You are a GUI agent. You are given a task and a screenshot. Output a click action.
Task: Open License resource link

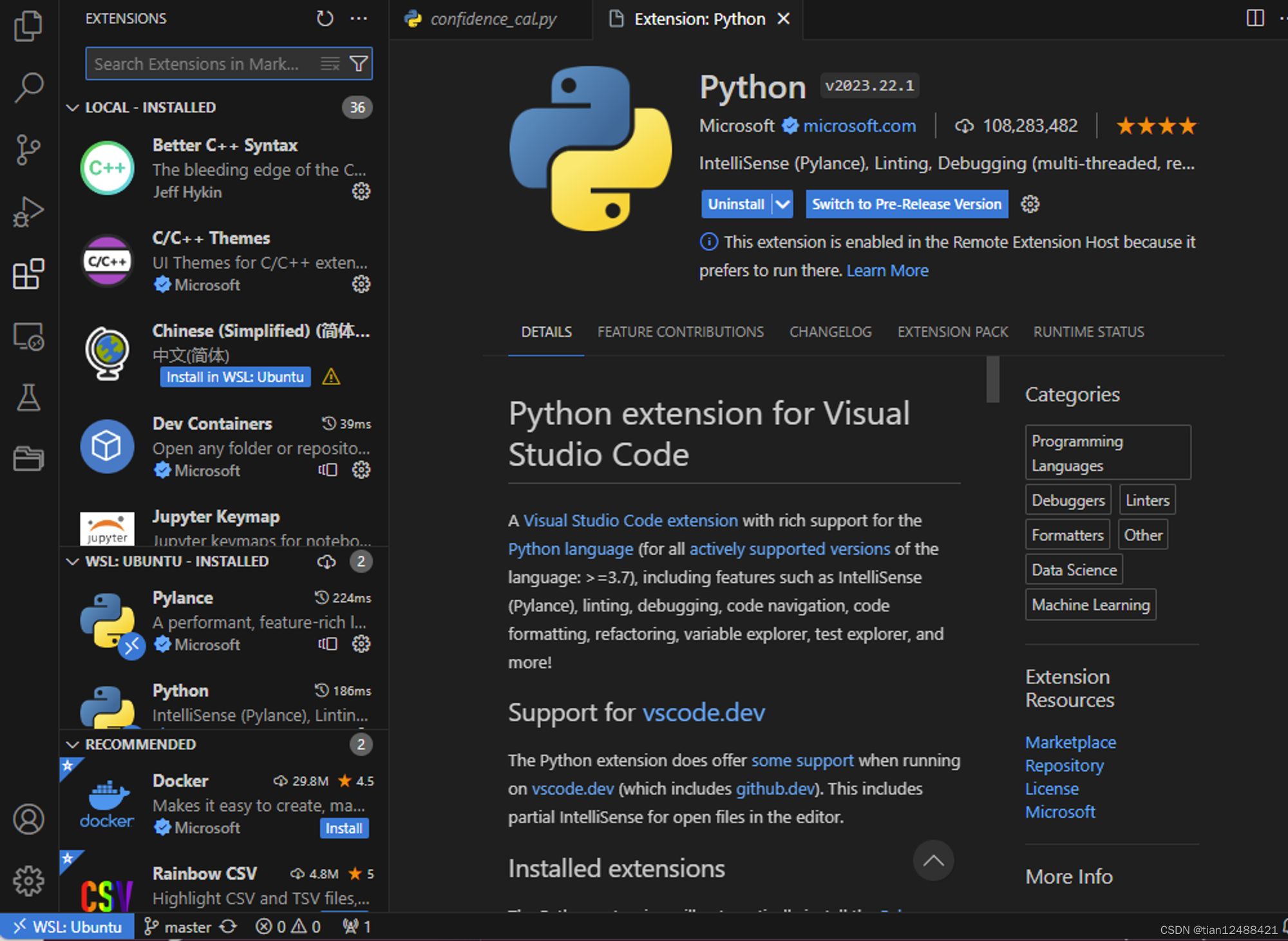(1052, 789)
